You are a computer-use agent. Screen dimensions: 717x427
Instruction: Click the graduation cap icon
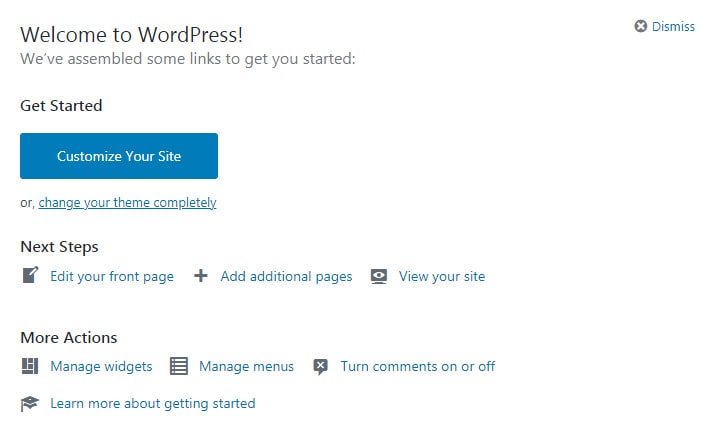[x=30, y=404]
